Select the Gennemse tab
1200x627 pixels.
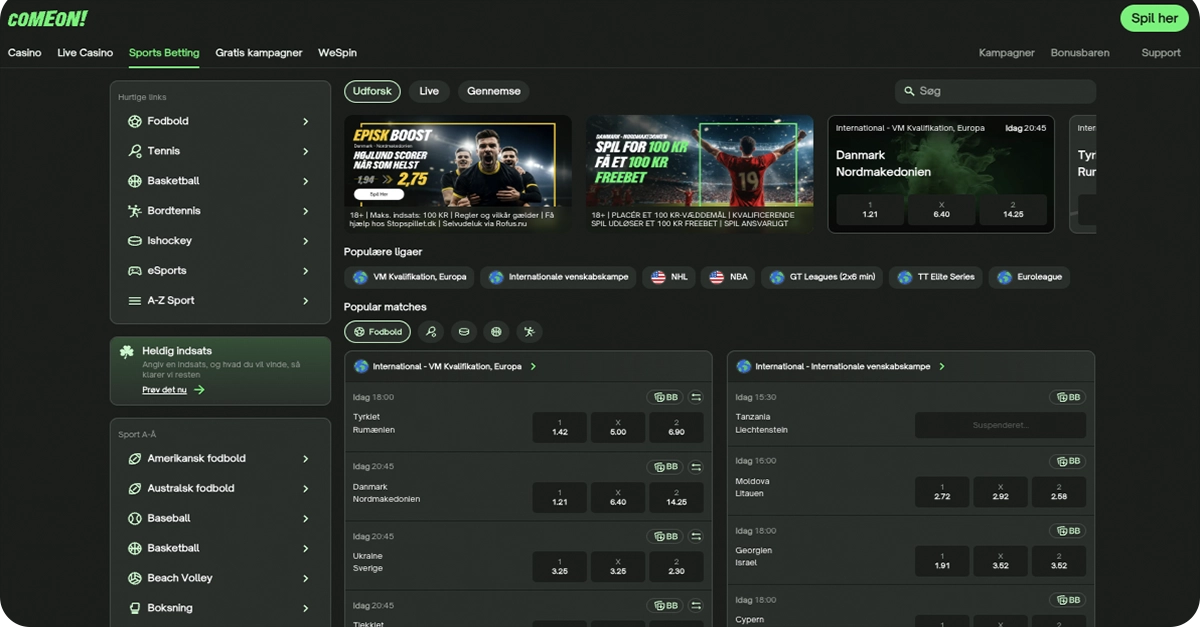click(x=494, y=91)
